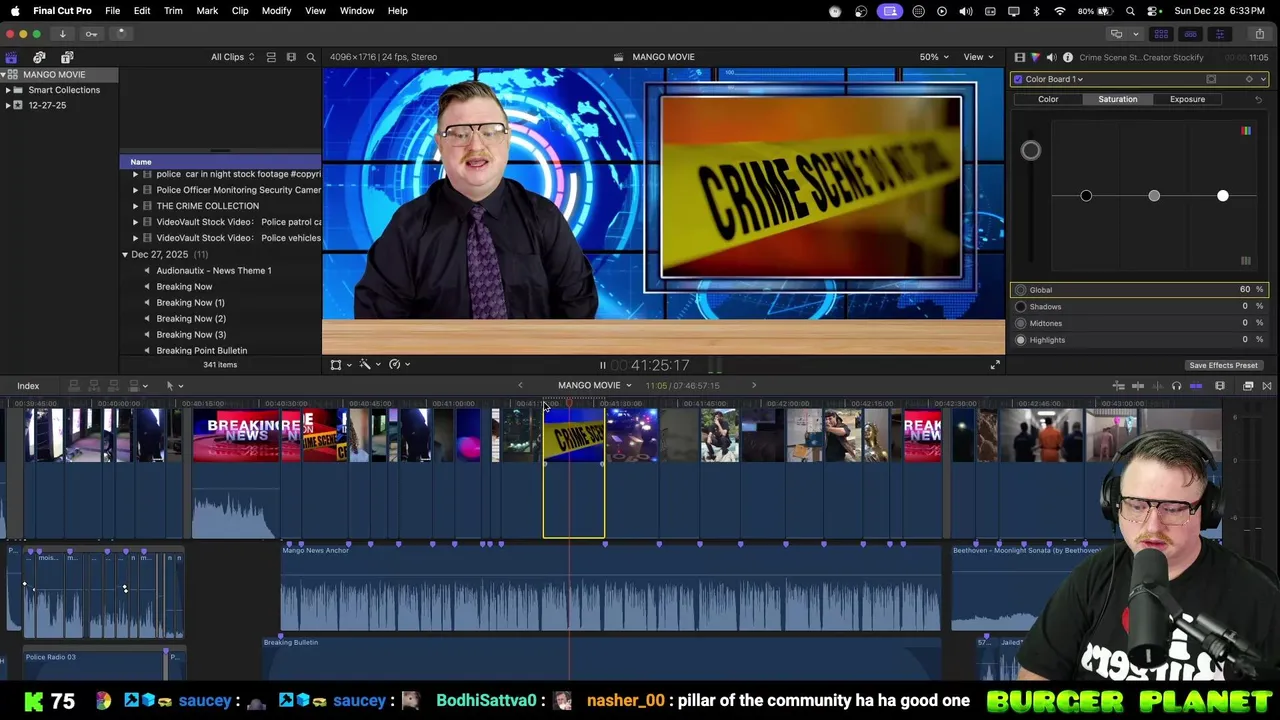This screenshot has height=720, width=1280.
Task: Open Titles and Generators sidebar
Action: [x=67, y=57]
